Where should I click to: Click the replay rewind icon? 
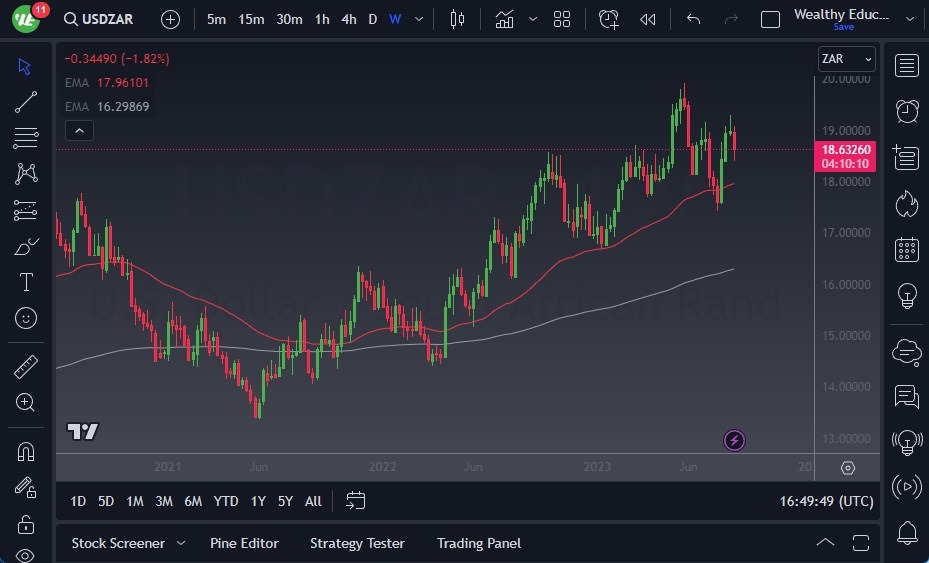pos(648,19)
